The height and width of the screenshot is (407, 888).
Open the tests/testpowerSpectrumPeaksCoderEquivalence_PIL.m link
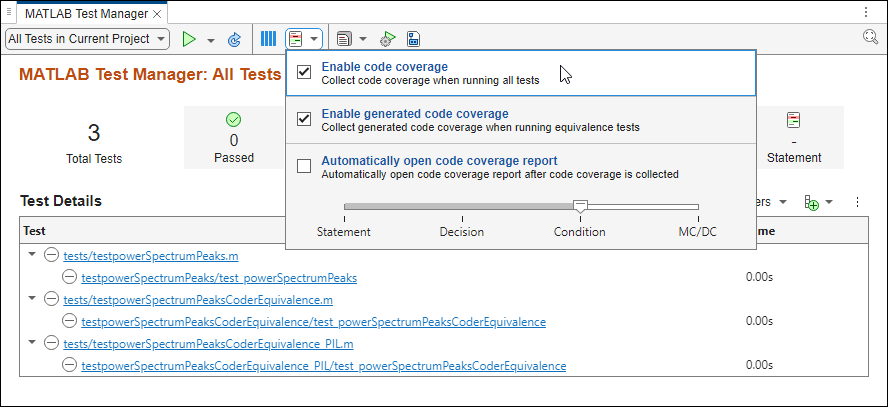coord(208,344)
